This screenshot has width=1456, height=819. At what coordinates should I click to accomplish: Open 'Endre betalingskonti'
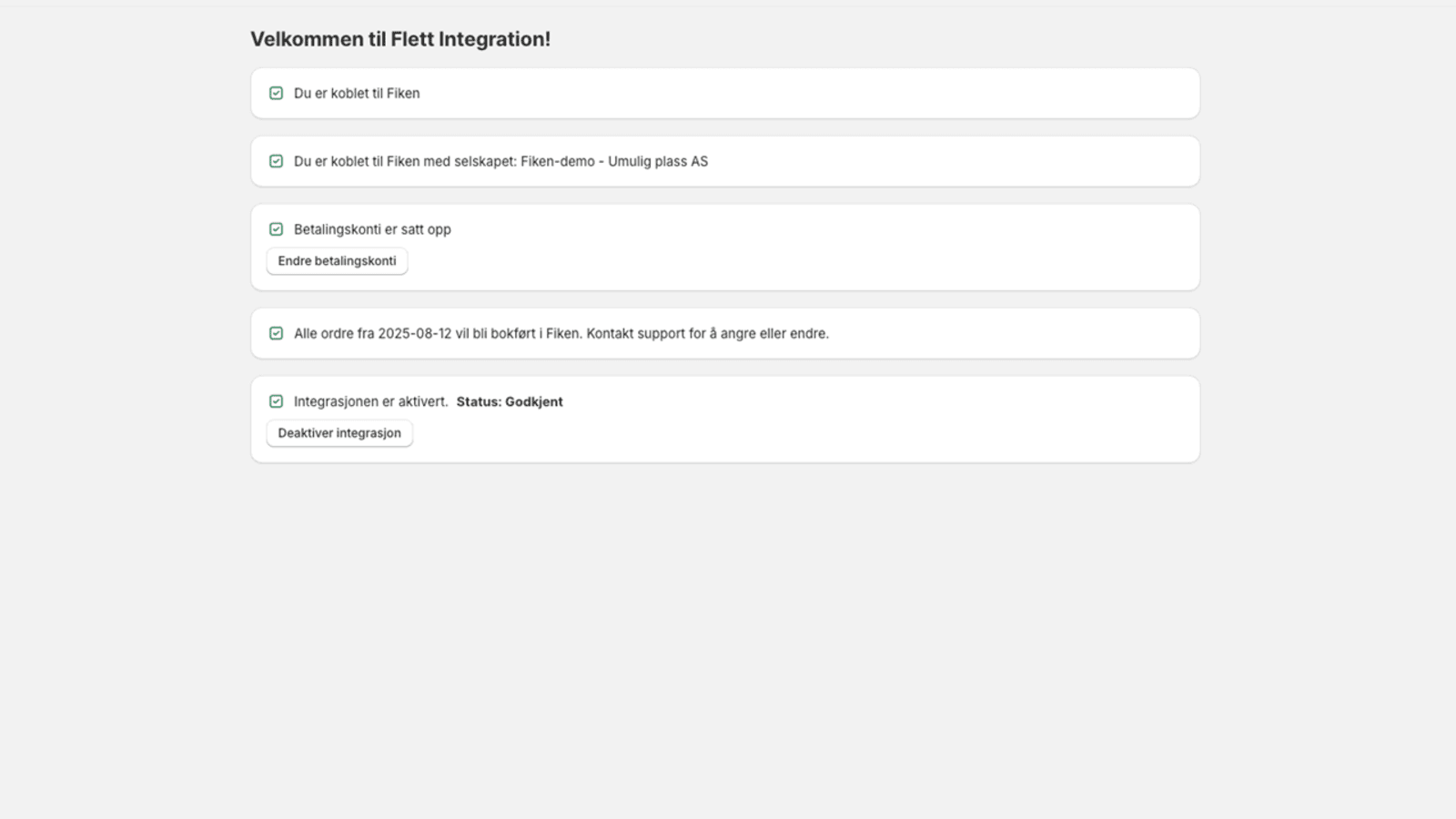[x=337, y=261]
